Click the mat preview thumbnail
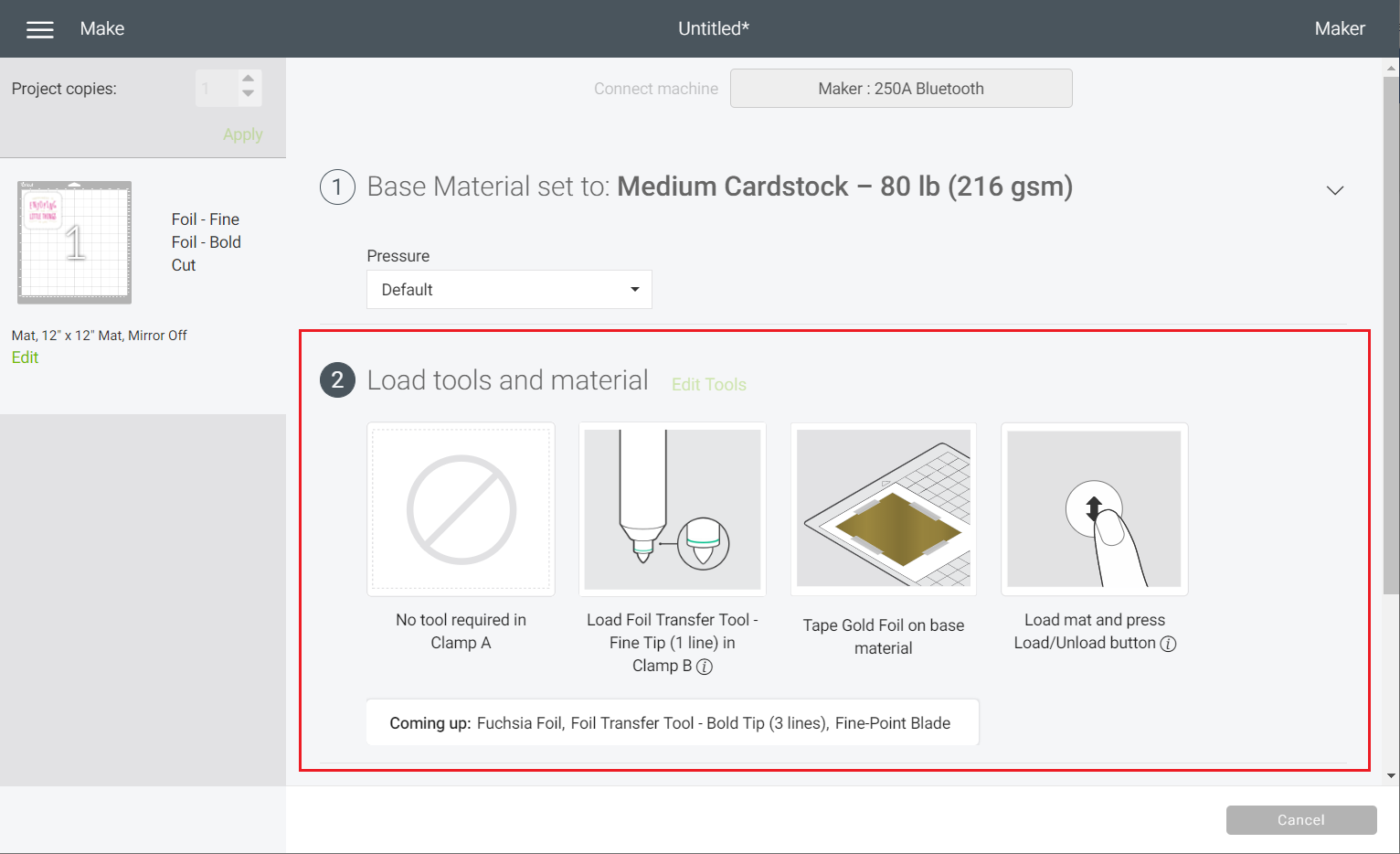 tap(74, 241)
